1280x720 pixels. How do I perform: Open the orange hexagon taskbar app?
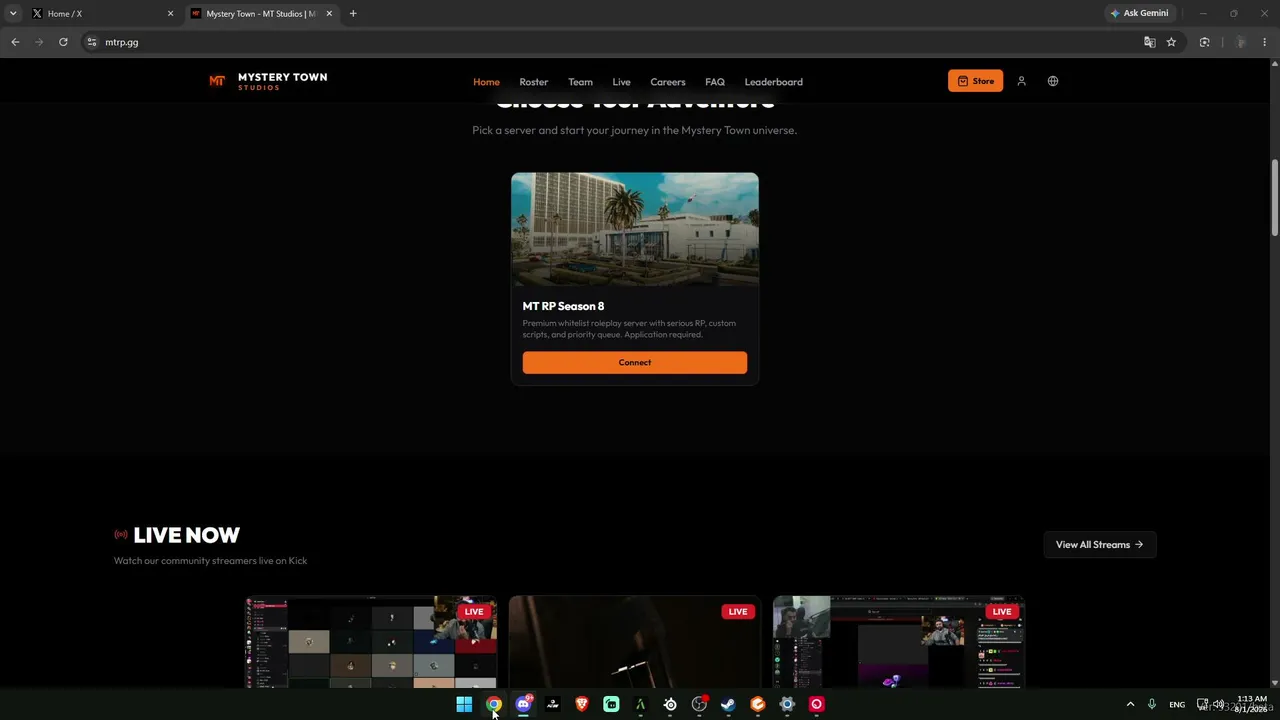click(x=758, y=704)
